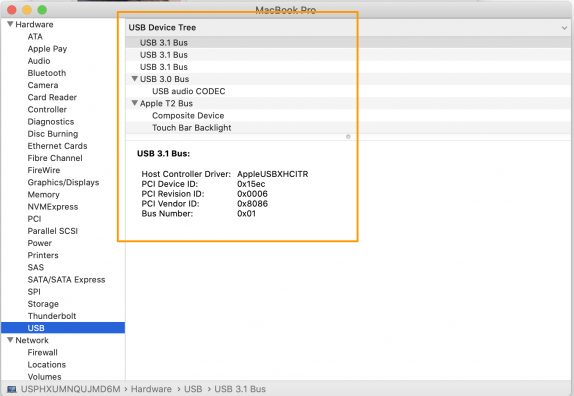
Task: Click the Bus Number value 0x01
Action: (x=246, y=213)
